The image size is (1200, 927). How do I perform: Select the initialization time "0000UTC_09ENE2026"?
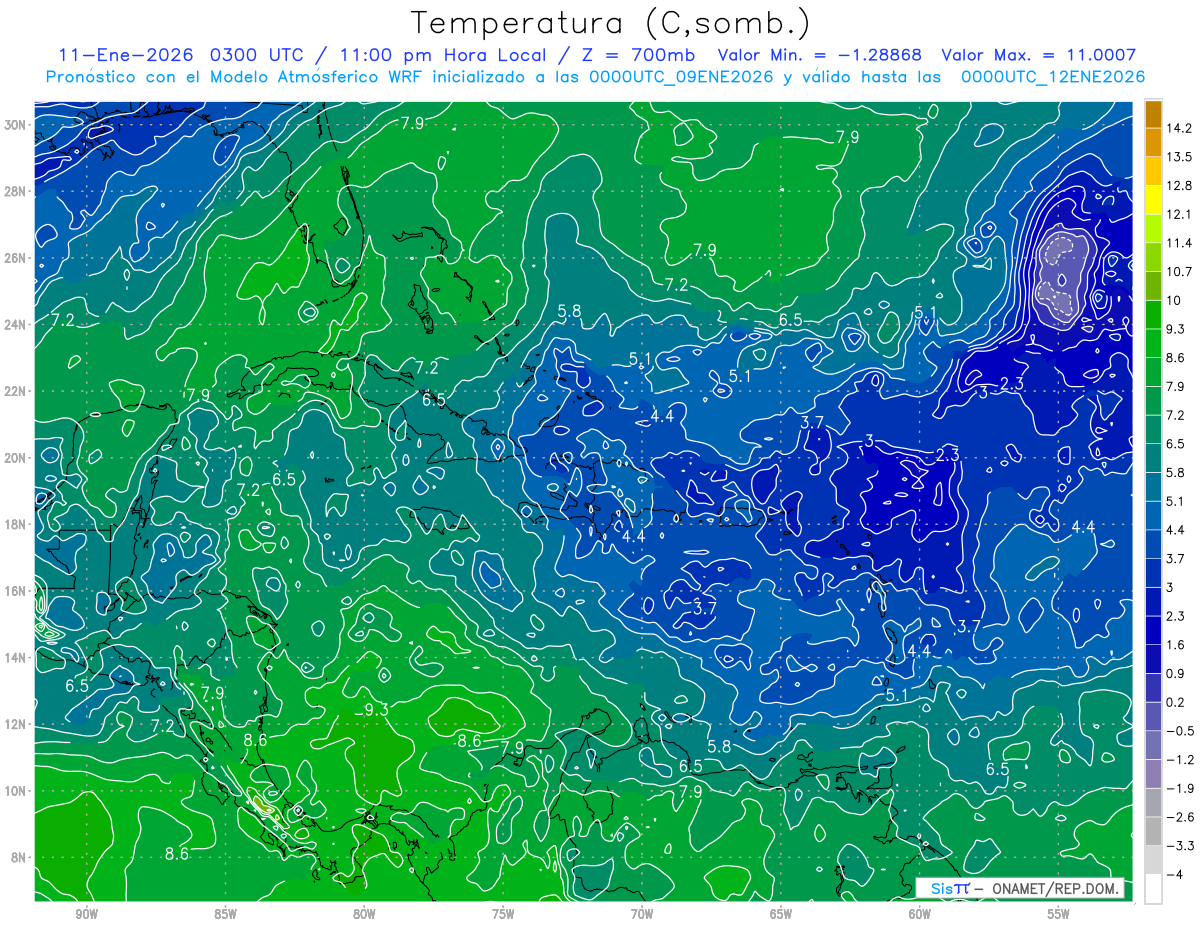coord(681,77)
